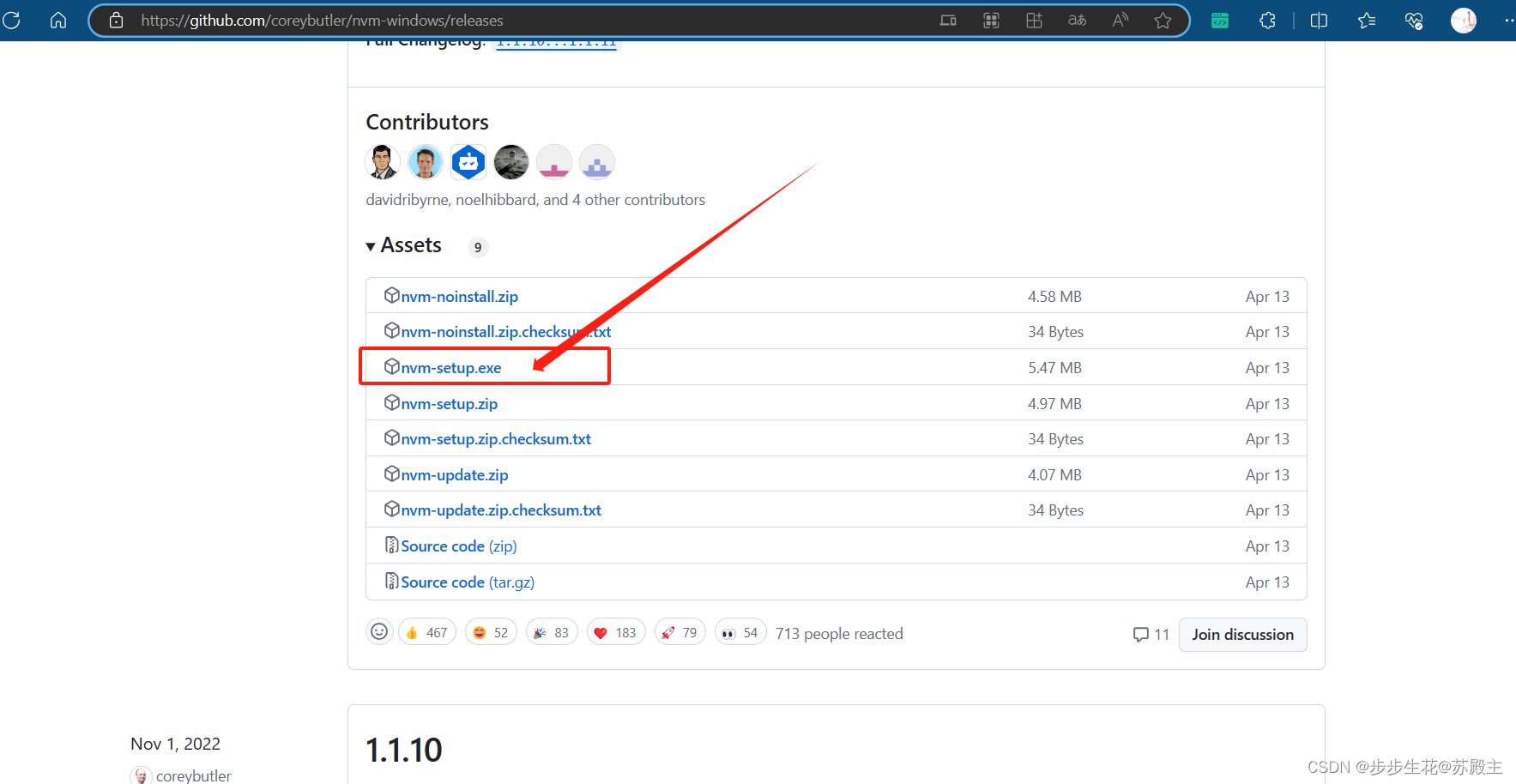Go to the browser home icon
The height and width of the screenshot is (784, 1516).
(x=58, y=20)
